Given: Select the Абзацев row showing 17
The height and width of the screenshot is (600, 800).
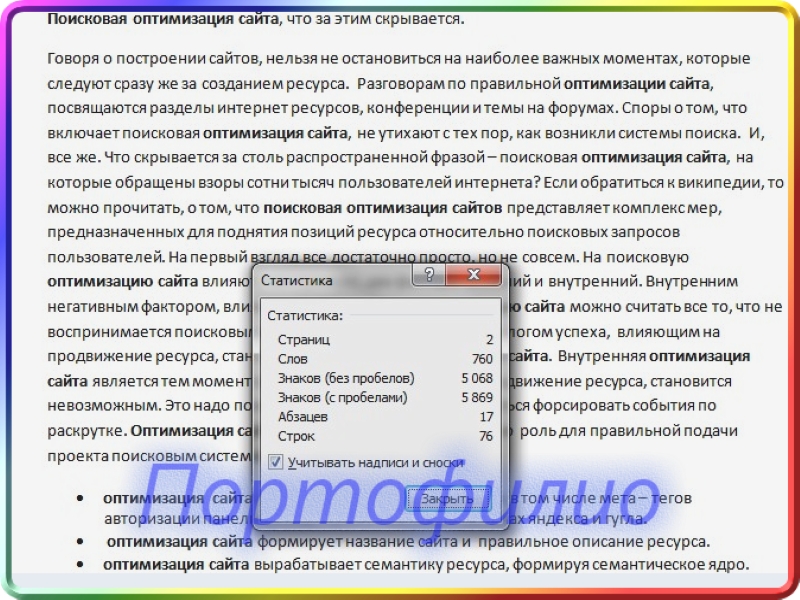Looking at the screenshot, I should [385, 417].
